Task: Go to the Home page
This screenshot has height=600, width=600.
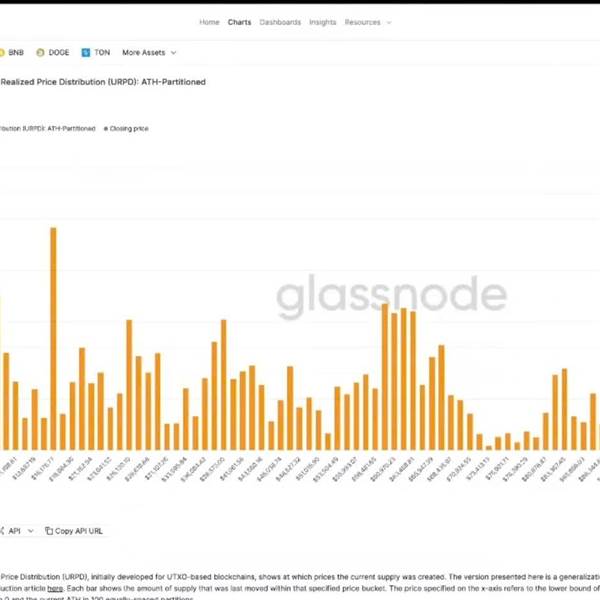Action: point(209,22)
